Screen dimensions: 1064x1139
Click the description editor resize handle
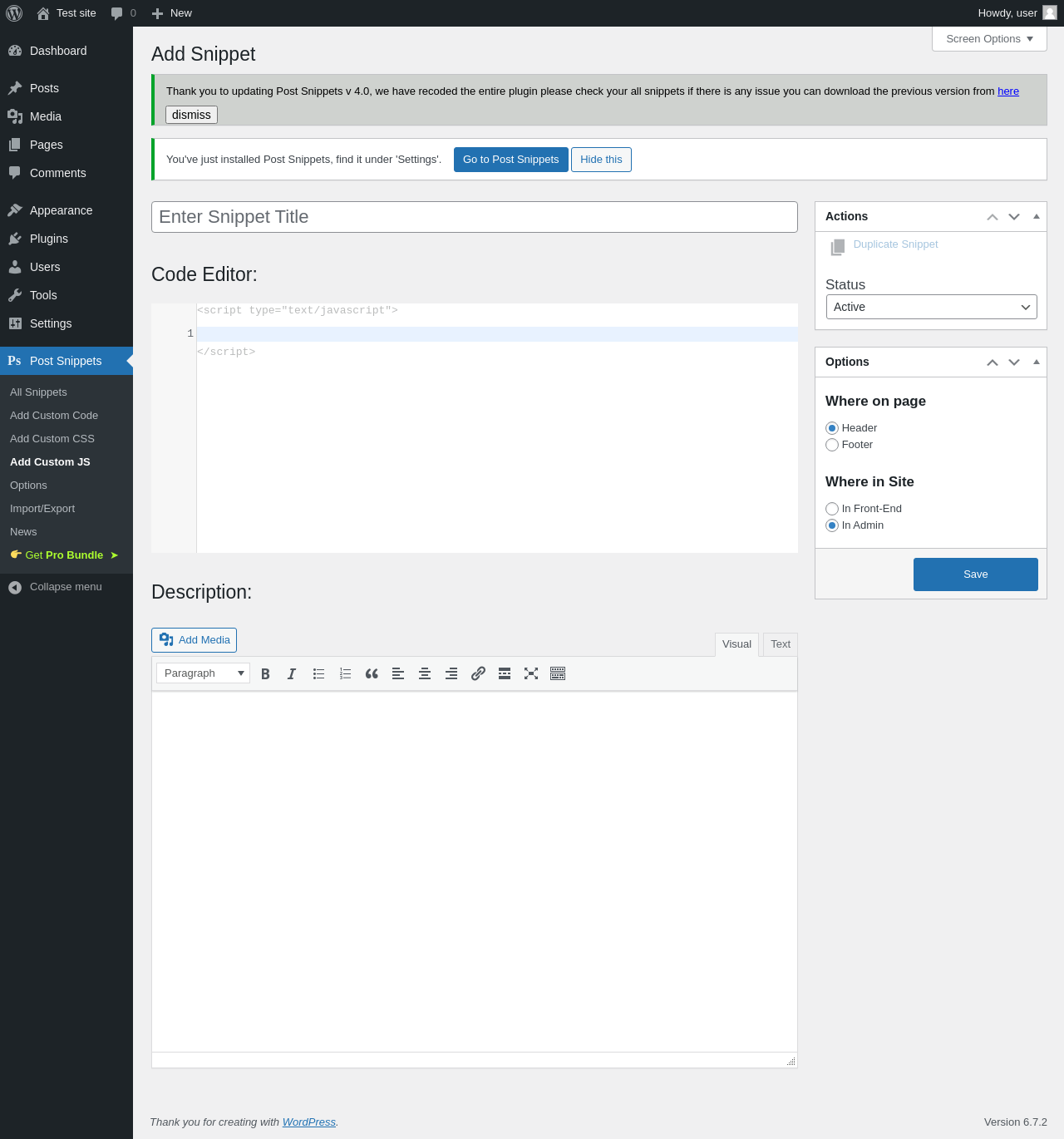tap(791, 1062)
